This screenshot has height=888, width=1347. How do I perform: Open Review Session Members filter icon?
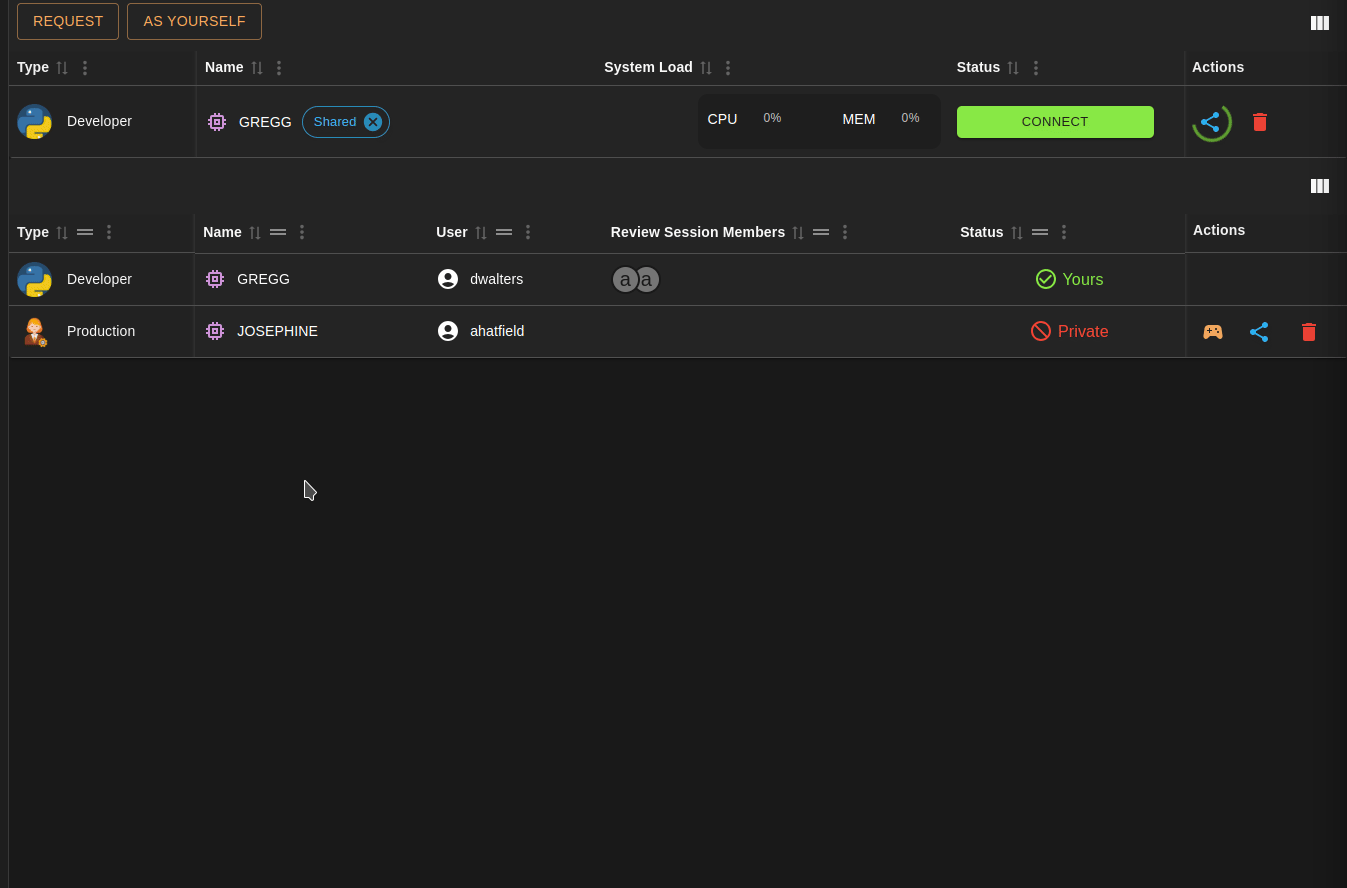821,232
